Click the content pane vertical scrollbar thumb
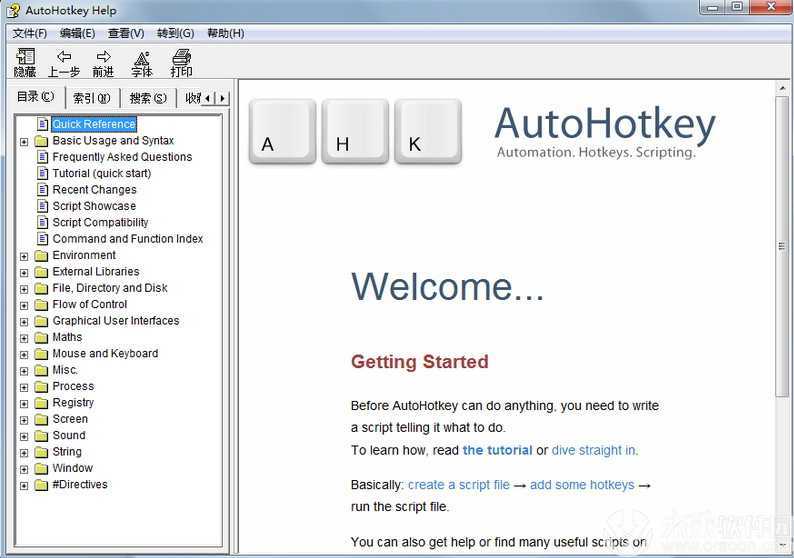The width and height of the screenshot is (794, 558). coord(782,246)
